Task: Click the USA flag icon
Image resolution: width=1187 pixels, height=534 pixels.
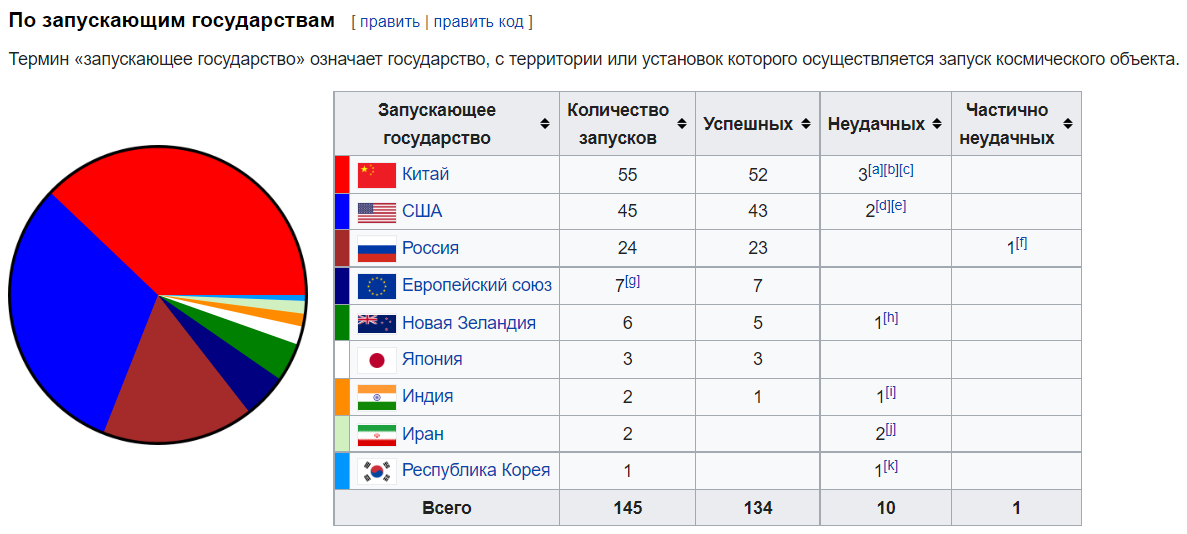Action: coord(376,212)
